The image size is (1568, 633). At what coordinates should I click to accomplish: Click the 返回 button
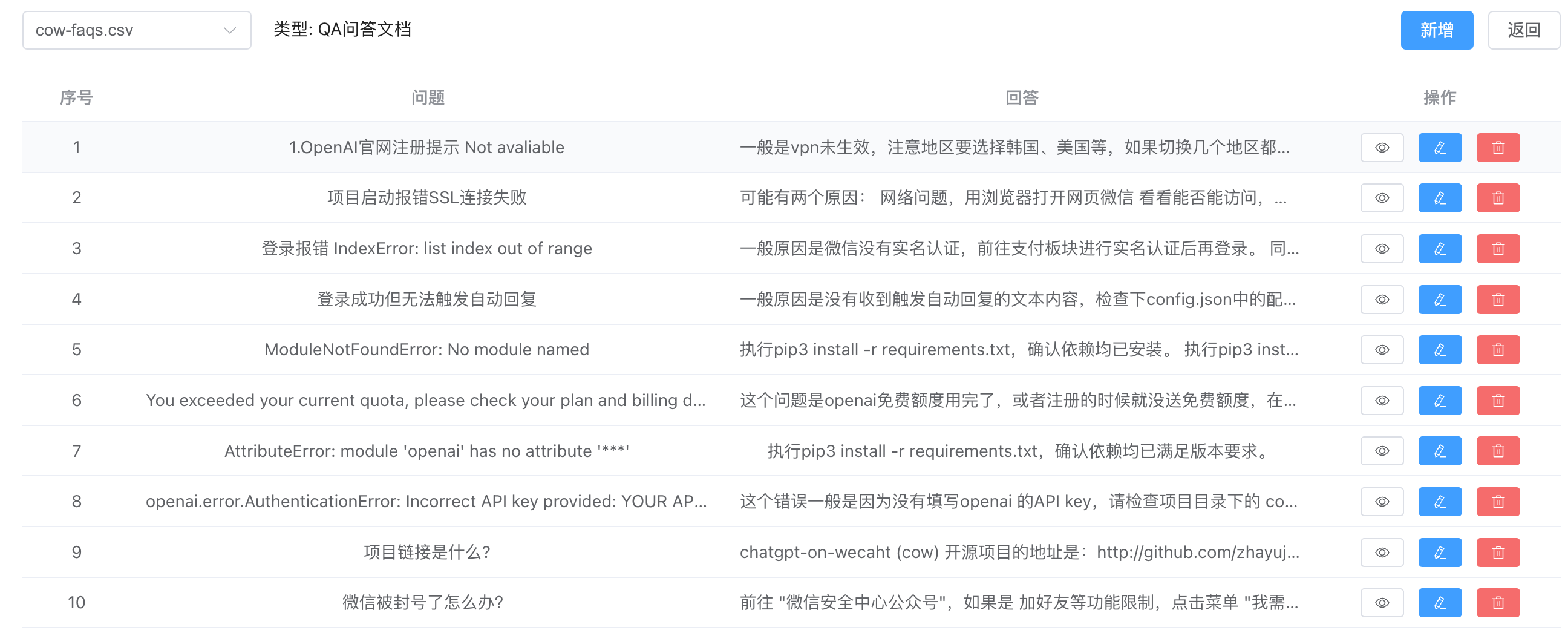pyautogui.click(x=1523, y=30)
